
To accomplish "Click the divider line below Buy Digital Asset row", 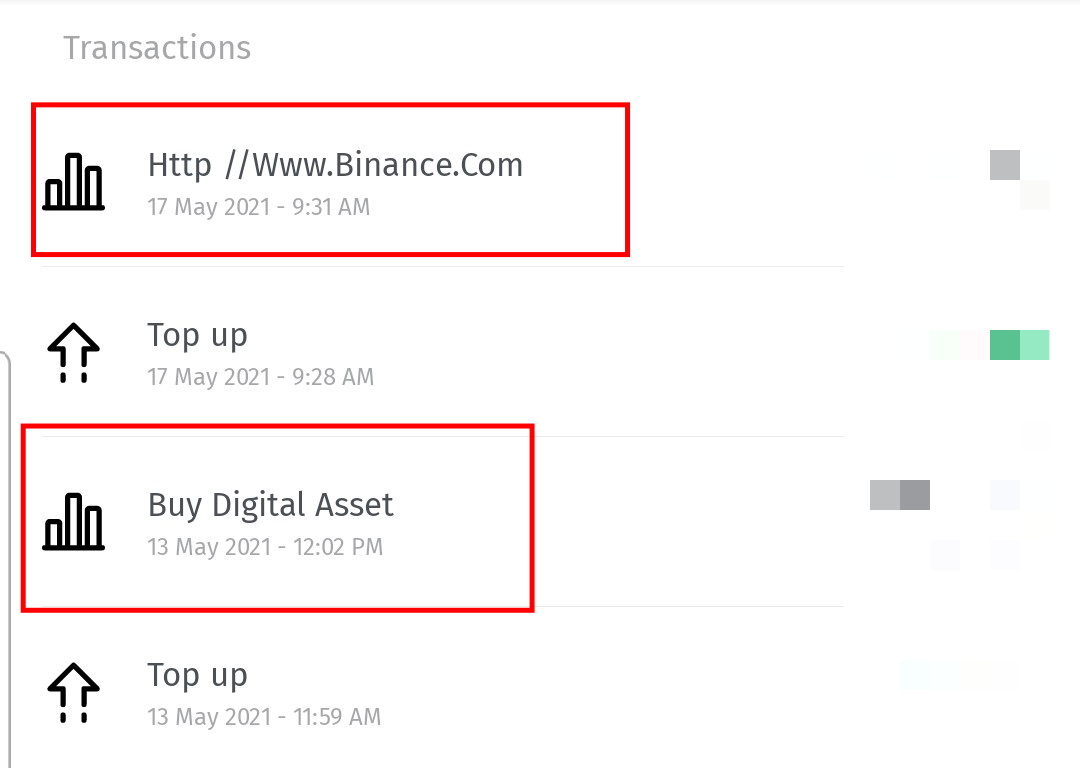I will point(443,607).
